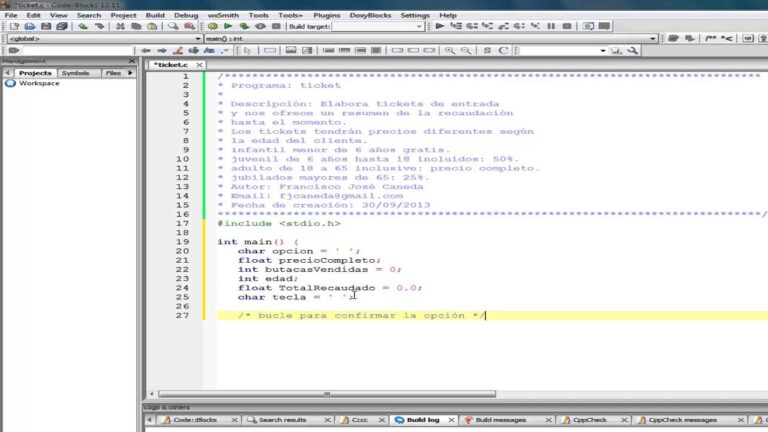
Task: Click the Step out debug icon
Action: coord(504,26)
